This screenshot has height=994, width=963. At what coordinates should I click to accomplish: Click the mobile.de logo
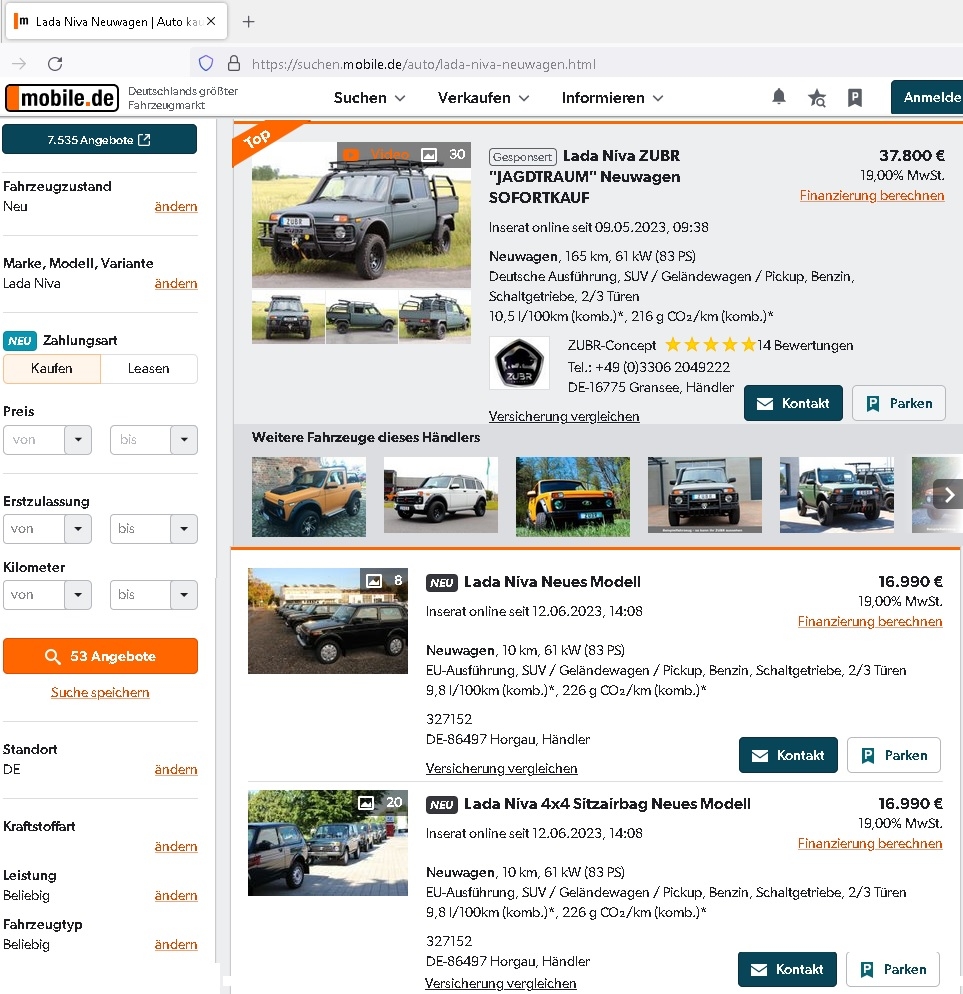pyautogui.click(x=62, y=98)
